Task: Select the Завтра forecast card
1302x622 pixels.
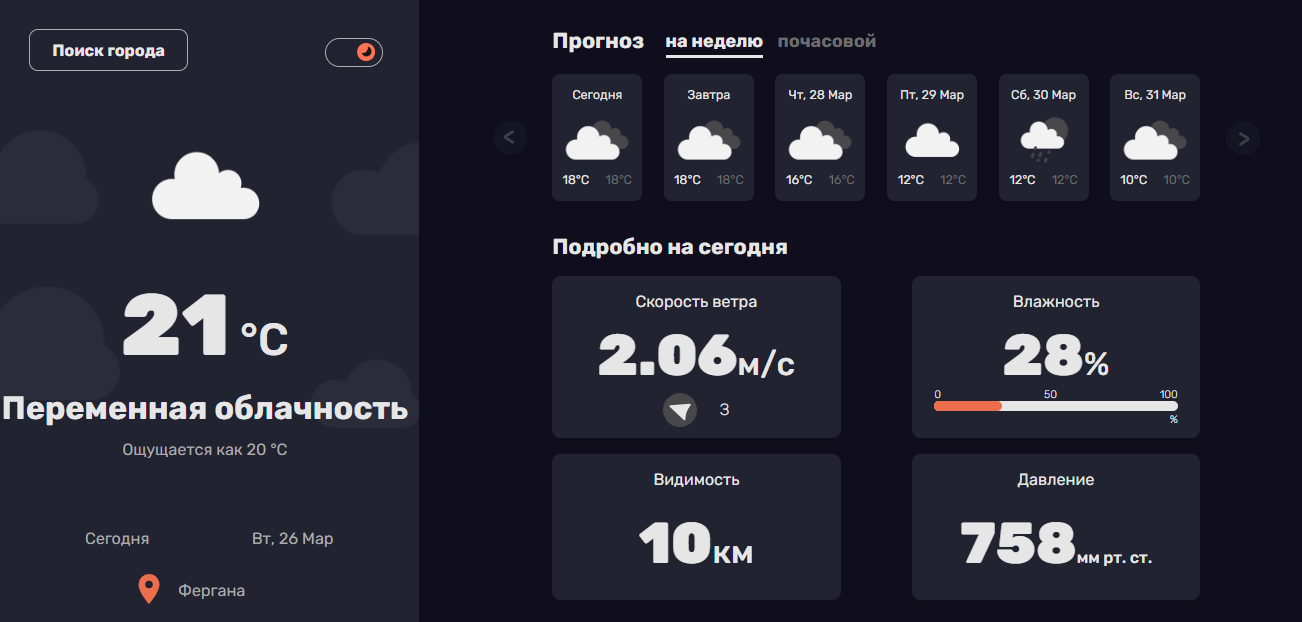Action: click(x=709, y=137)
